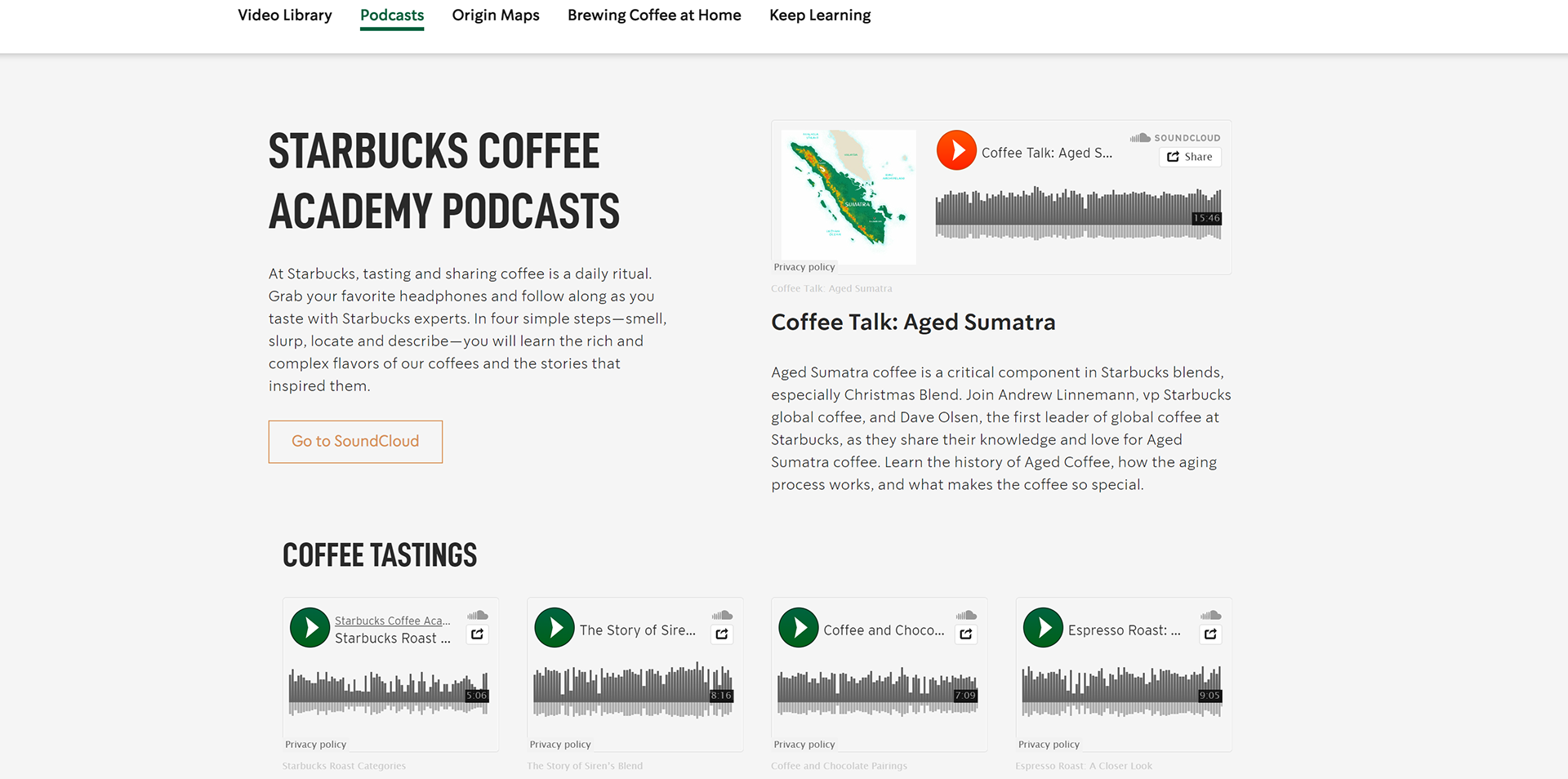Click share icon on Espresso Roast player
Screen dimensions: 1568x779
(x=1210, y=634)
